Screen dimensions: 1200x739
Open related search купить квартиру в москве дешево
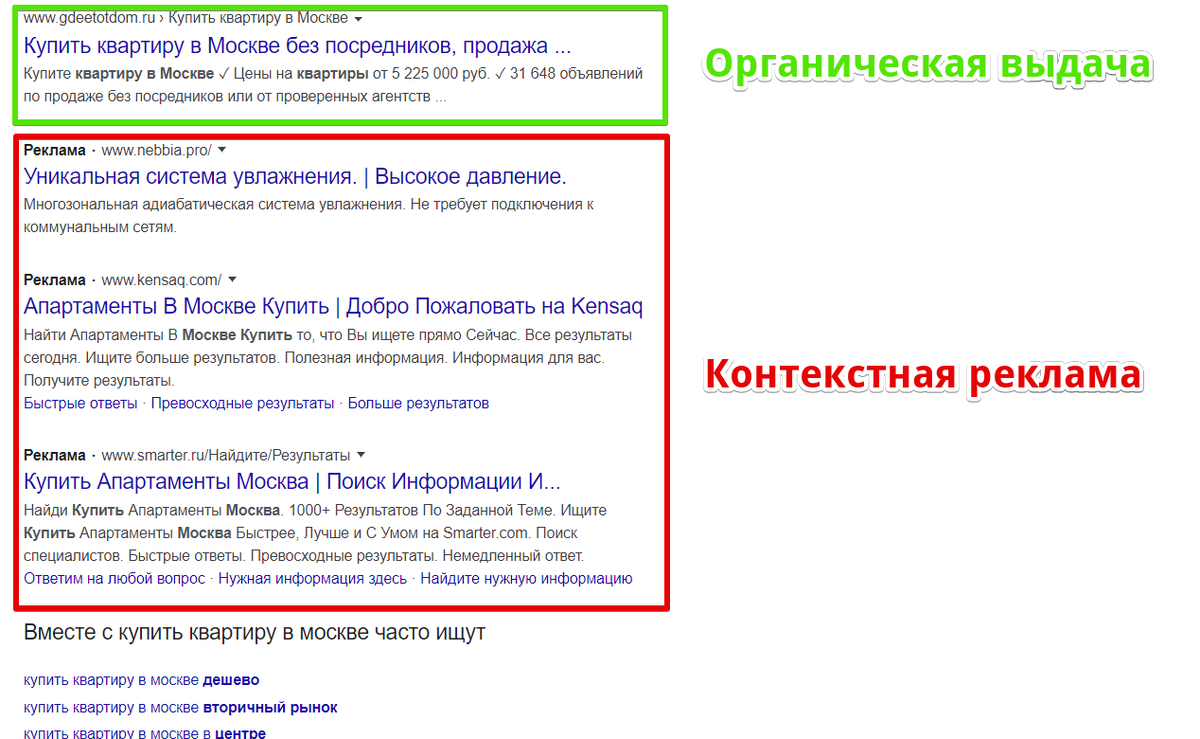140,679
